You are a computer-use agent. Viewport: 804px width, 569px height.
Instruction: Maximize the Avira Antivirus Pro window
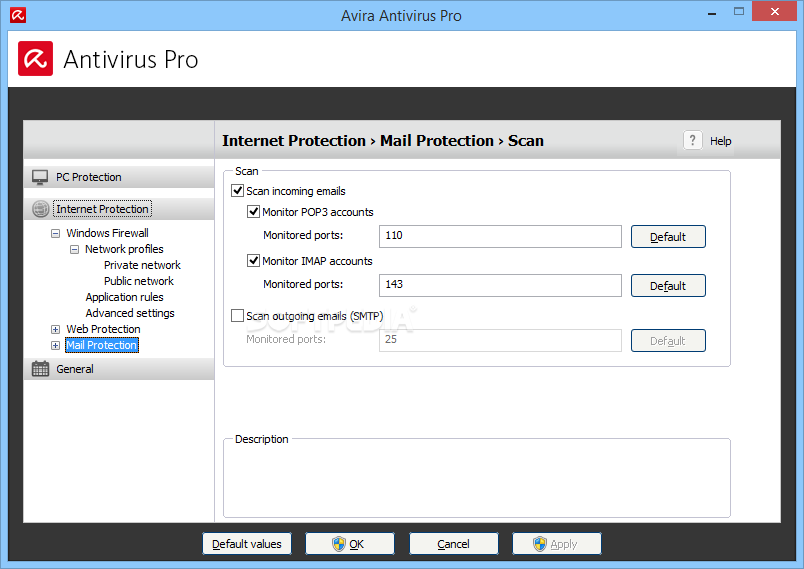pos(738,11)
